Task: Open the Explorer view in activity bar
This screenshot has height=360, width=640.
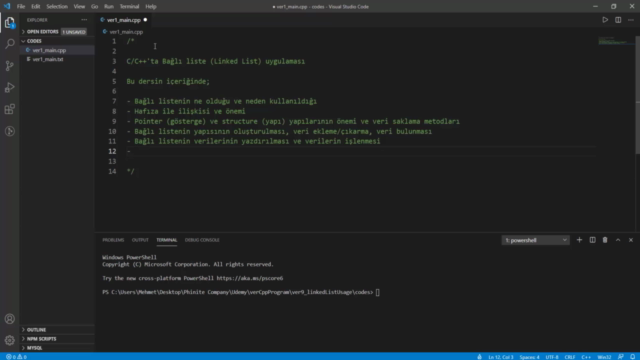Action: pyautogui.click(x=9, y=22)
